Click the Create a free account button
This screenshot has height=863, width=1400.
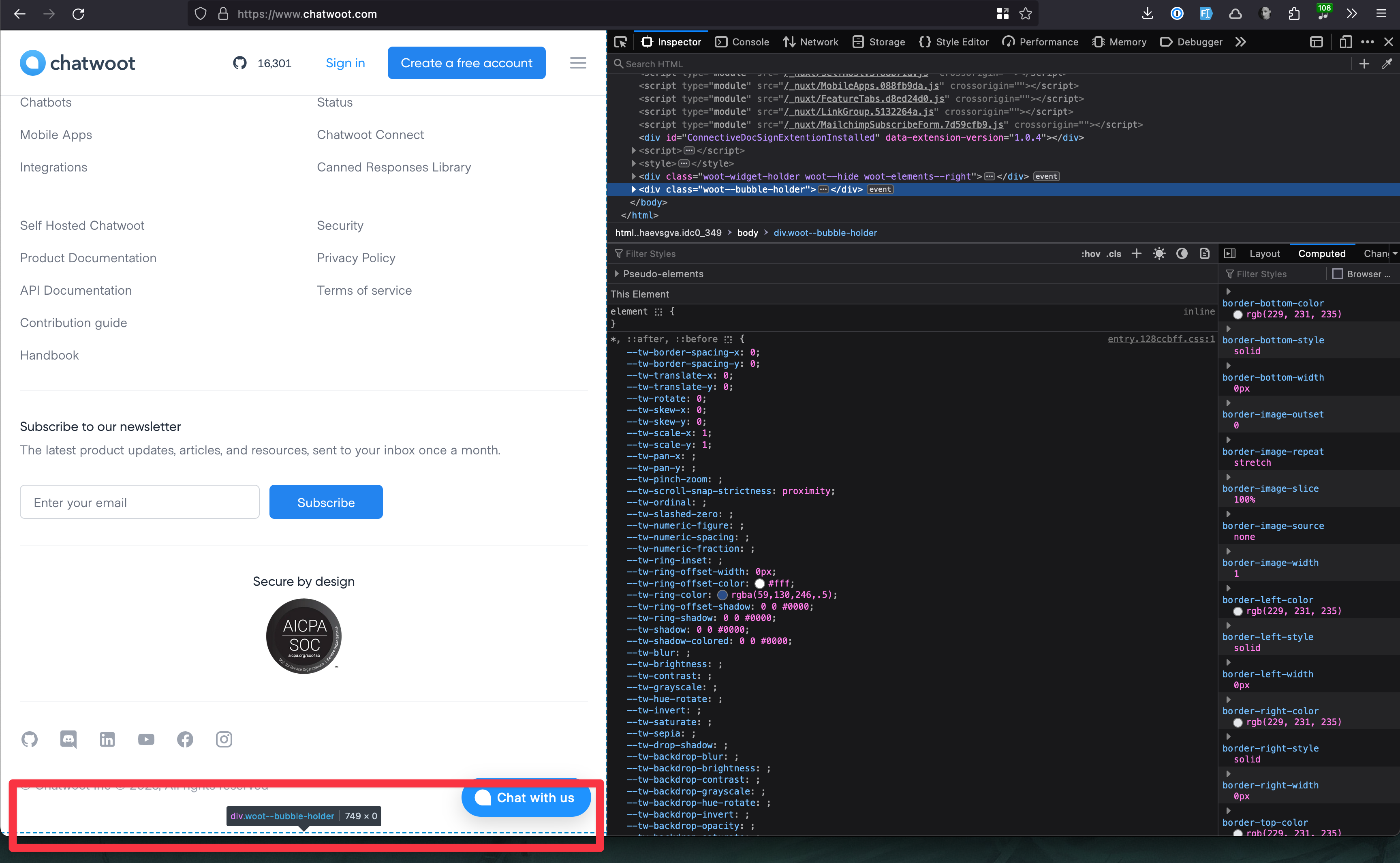[466, 63]
